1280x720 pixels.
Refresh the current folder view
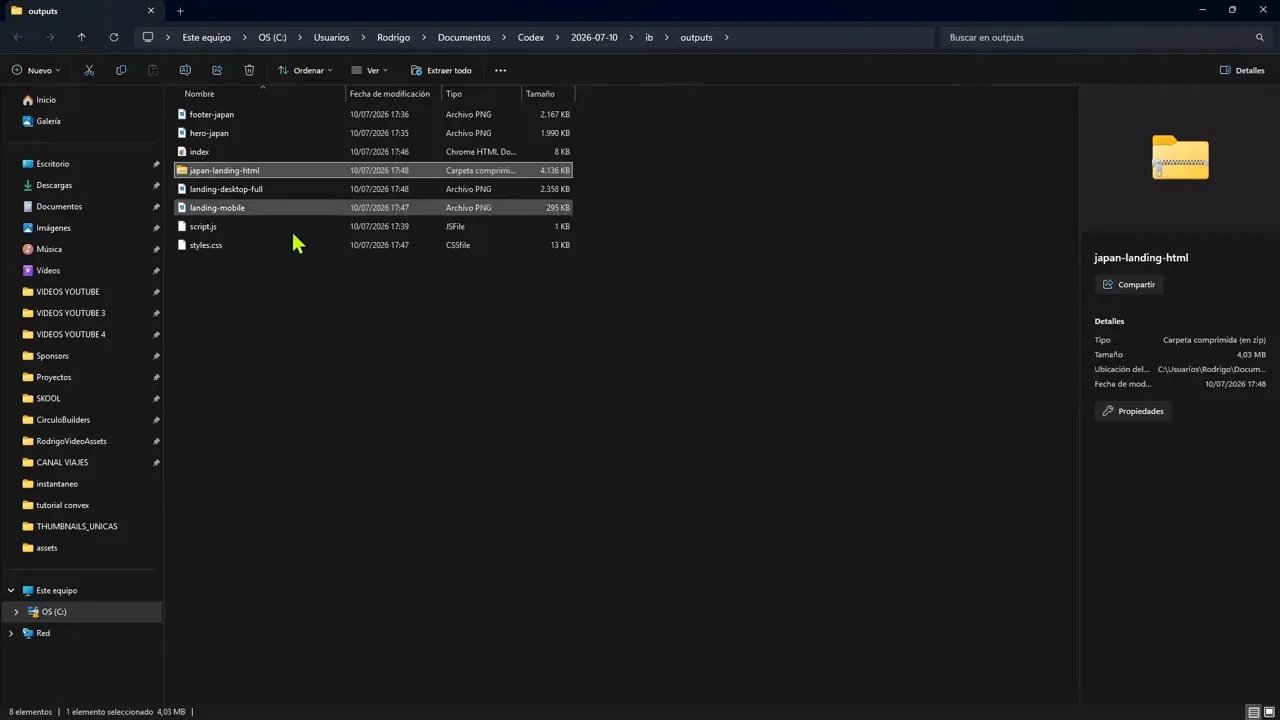pyautogui.click(x=114, y=37)
